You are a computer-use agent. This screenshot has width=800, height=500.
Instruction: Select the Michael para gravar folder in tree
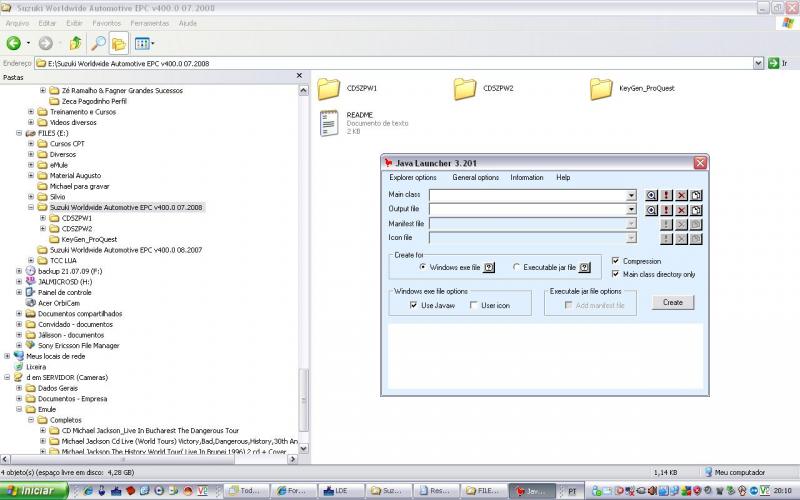tap(79, 186)
